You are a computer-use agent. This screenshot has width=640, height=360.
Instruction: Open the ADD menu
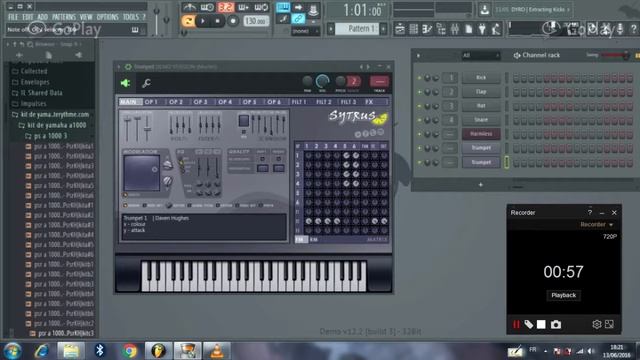[42, 17]
